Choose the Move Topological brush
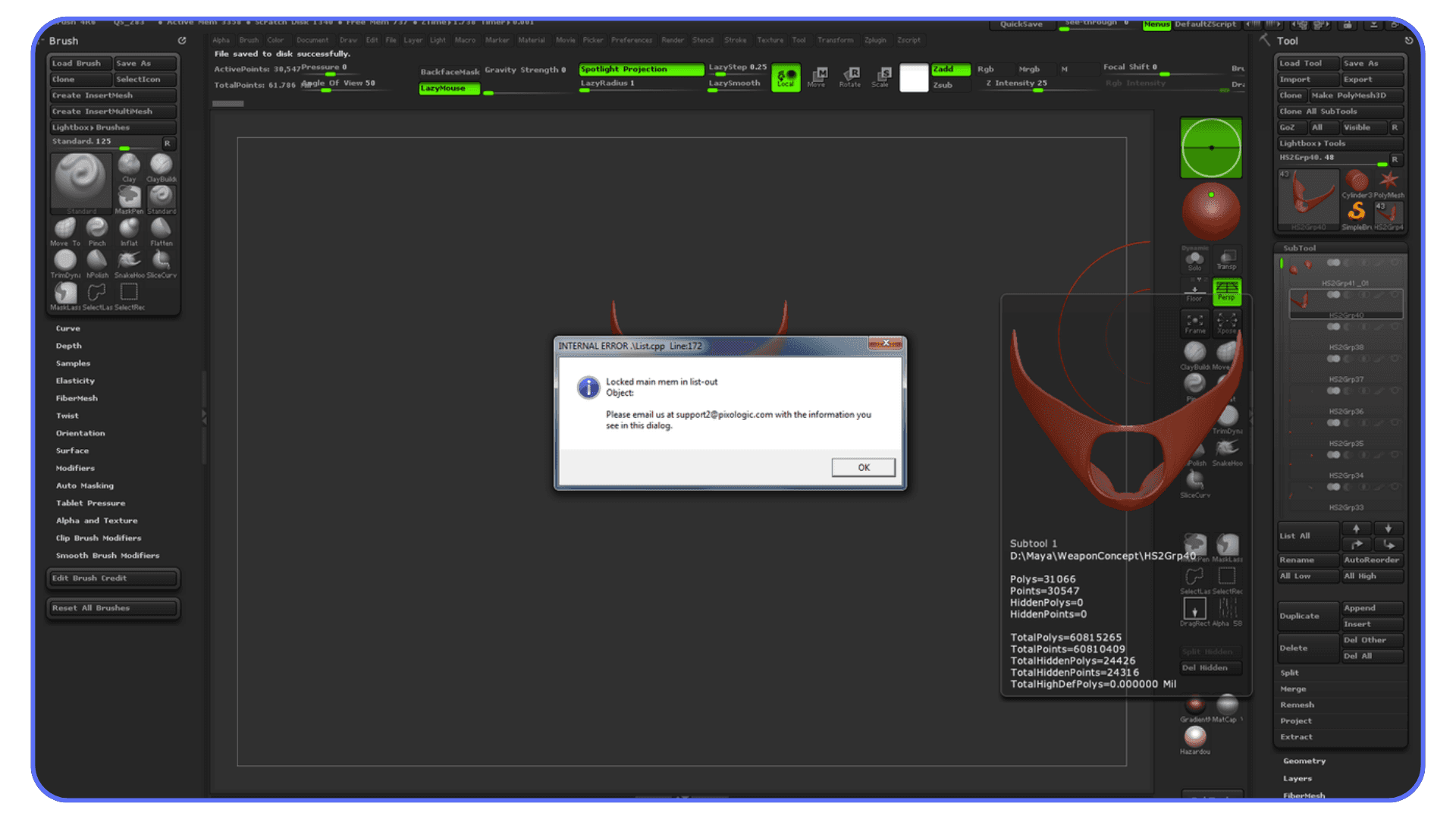The height and width of the screenshot is (819, 1456). pyautogui.click(x=65, y=231)
